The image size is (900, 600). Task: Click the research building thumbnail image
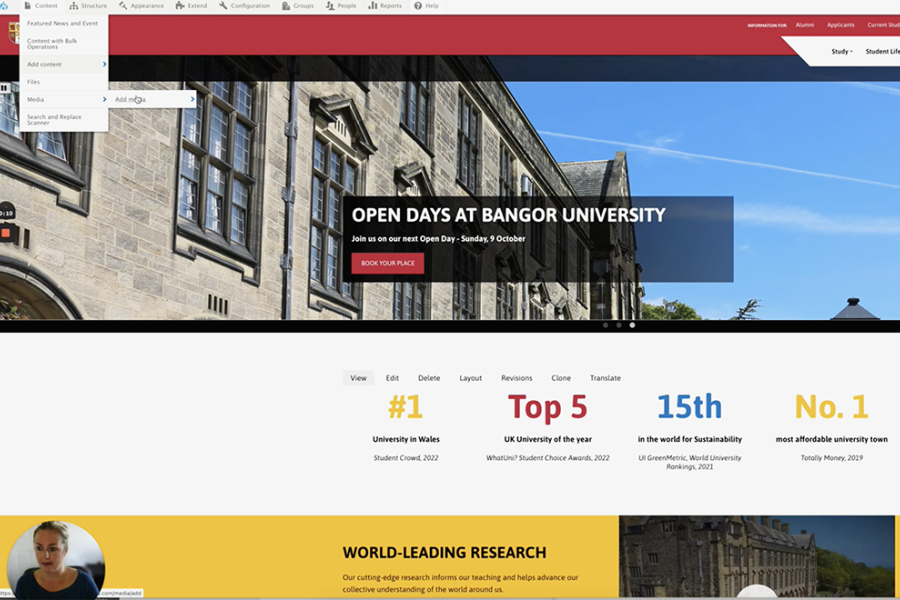pyautogui.click(x=757, y=556)
